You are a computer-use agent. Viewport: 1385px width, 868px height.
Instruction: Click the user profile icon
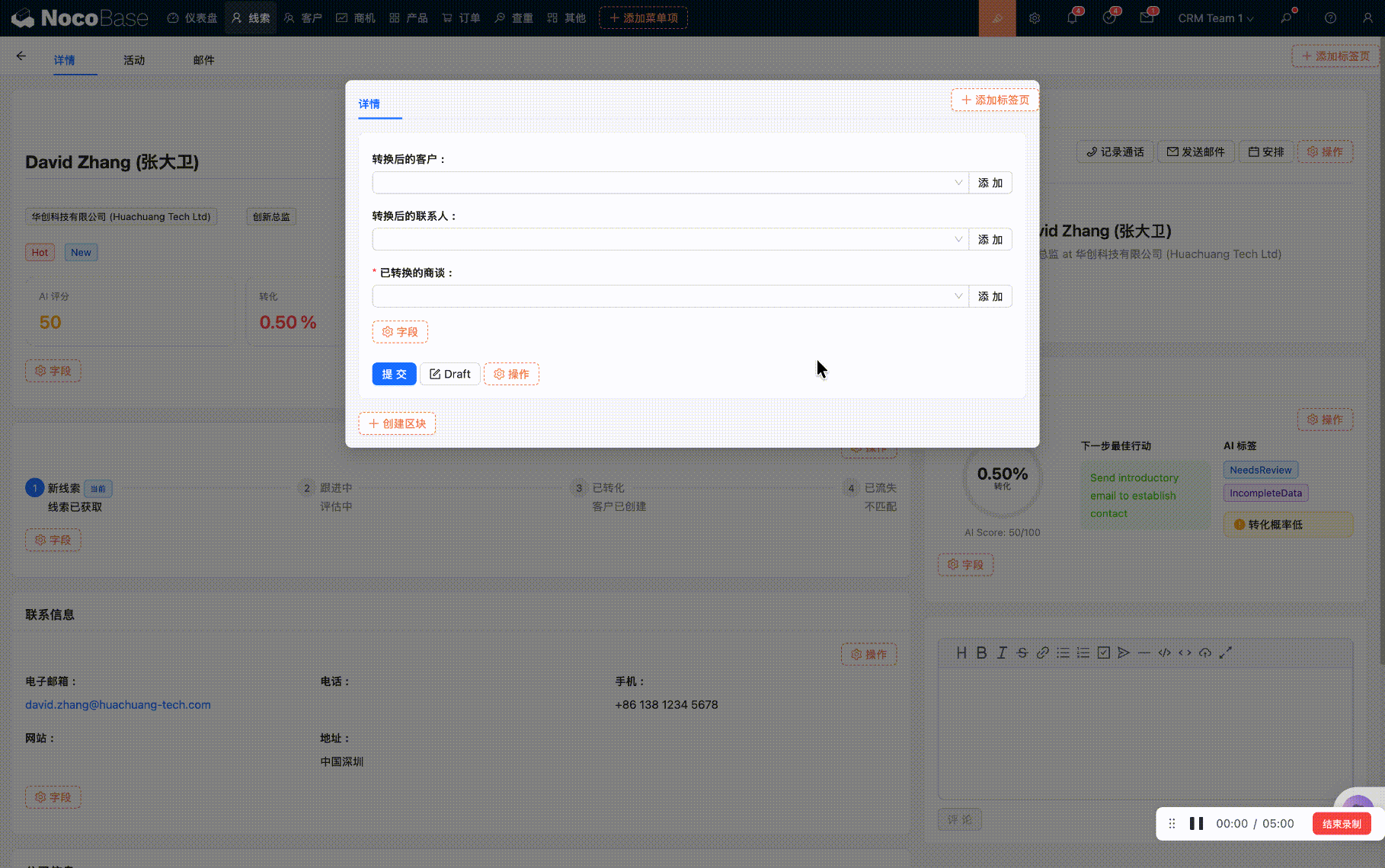tap(1367, 18)
